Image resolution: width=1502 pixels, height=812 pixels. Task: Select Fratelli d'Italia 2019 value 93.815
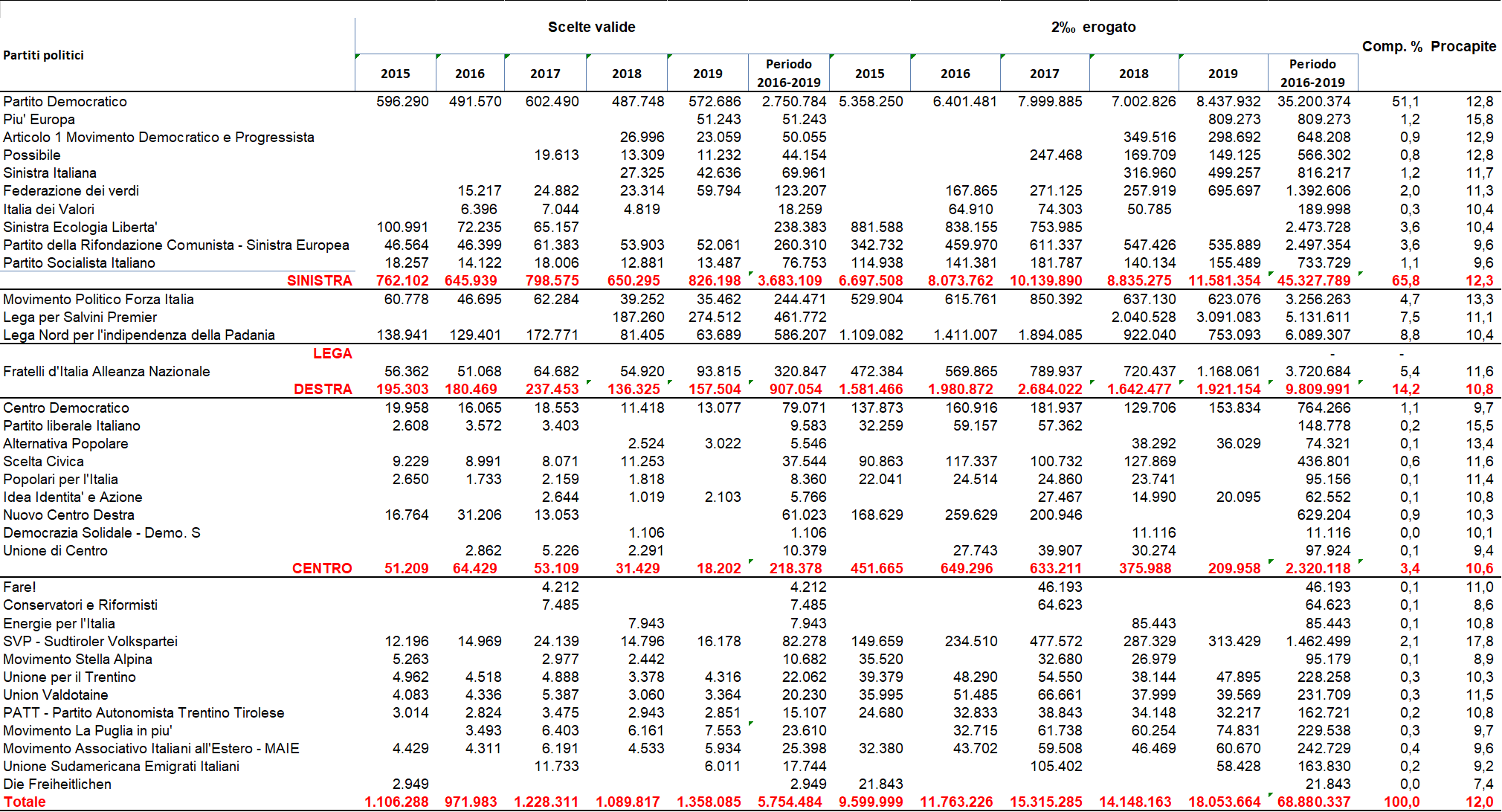point(719,371)
